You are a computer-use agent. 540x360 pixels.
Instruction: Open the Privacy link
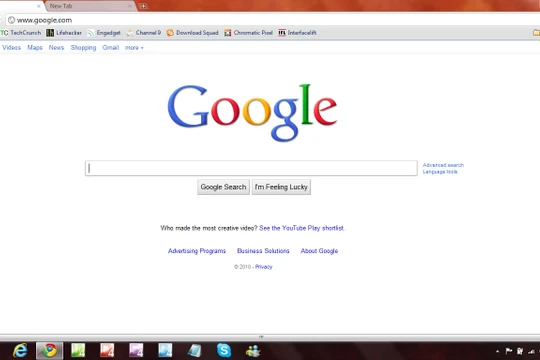(264, 267)
